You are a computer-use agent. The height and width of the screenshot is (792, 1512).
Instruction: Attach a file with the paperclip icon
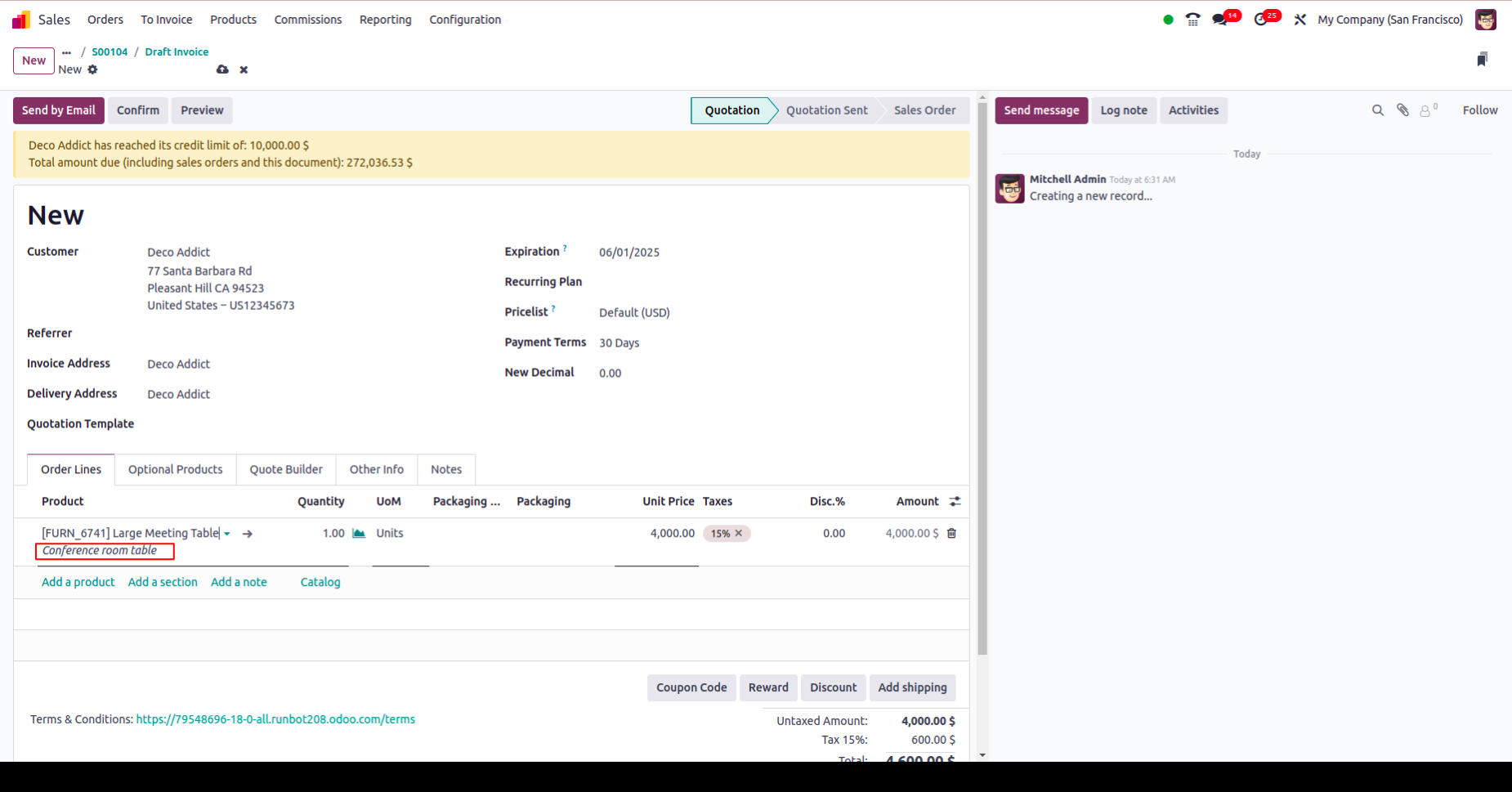pos(1402,110)
